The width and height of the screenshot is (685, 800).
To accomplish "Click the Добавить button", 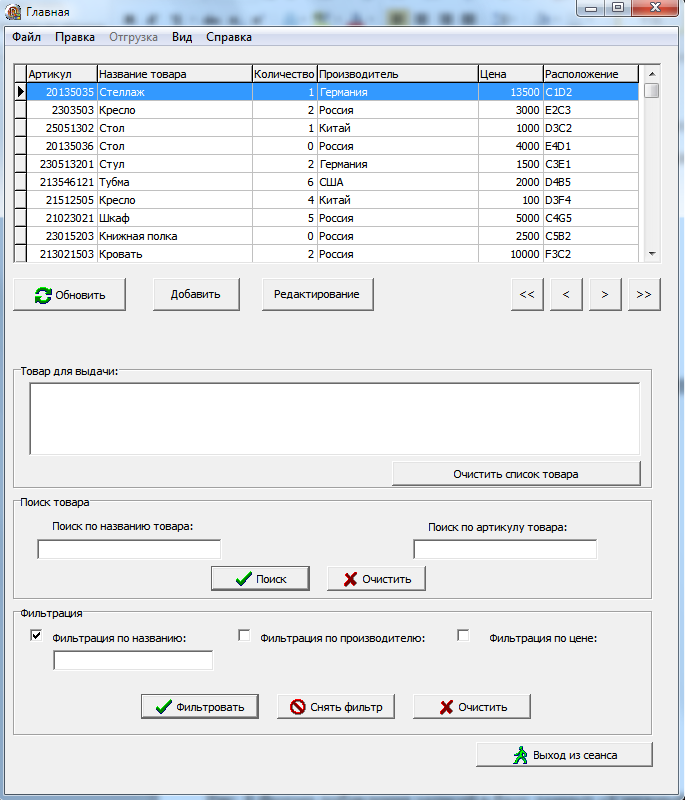I will (x=196, y=294).
